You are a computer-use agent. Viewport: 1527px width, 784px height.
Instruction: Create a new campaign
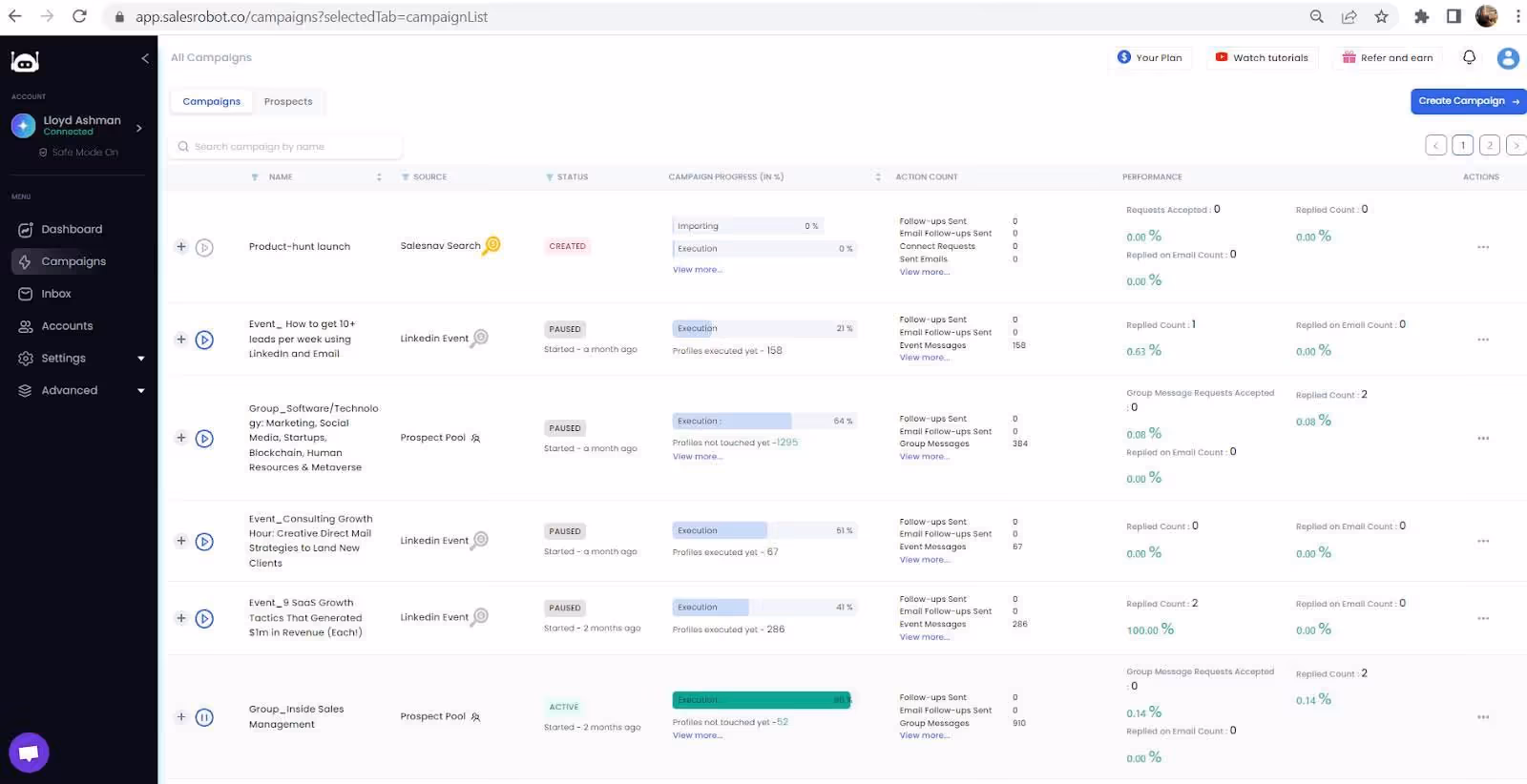tap(1468, 101)
